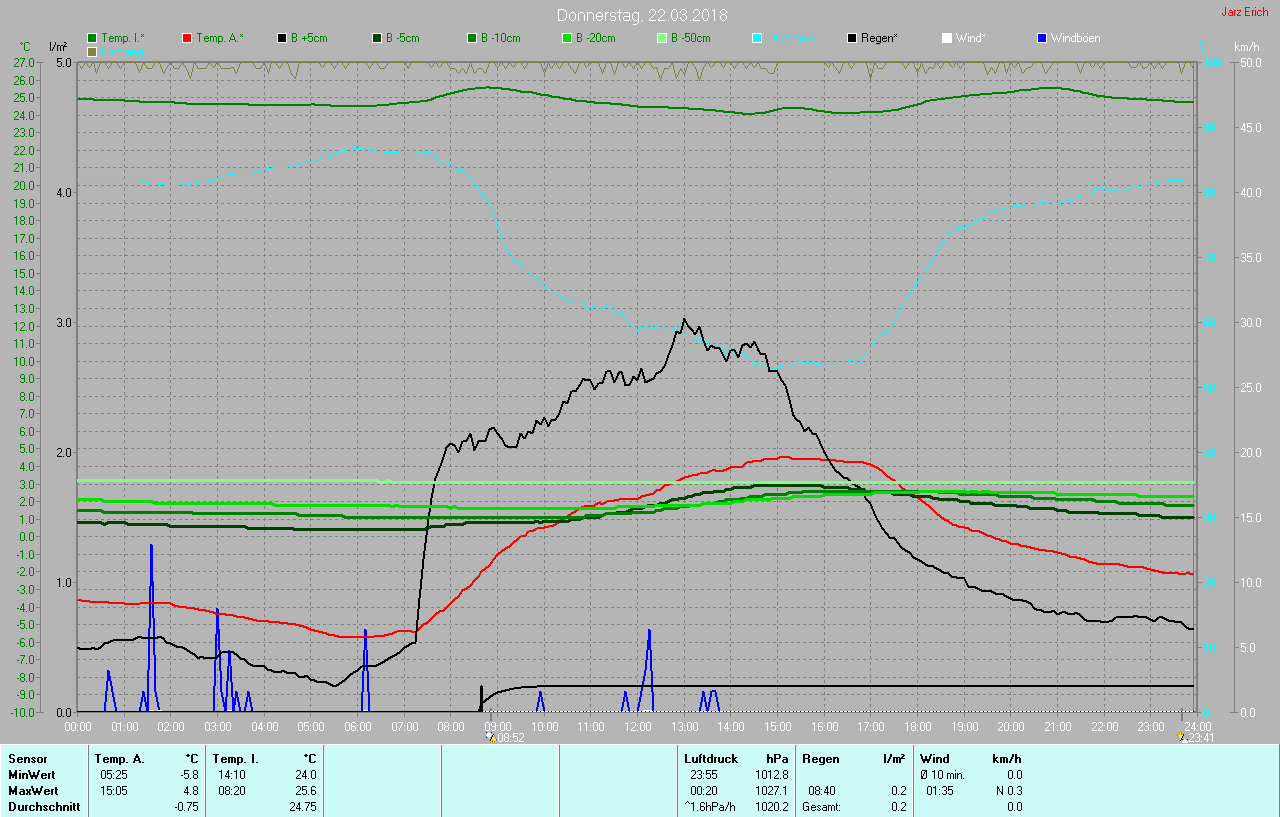1280x817 pixels.
Task: Click the green Temp. I.* legend square
Action: click(x=93, y=38)
